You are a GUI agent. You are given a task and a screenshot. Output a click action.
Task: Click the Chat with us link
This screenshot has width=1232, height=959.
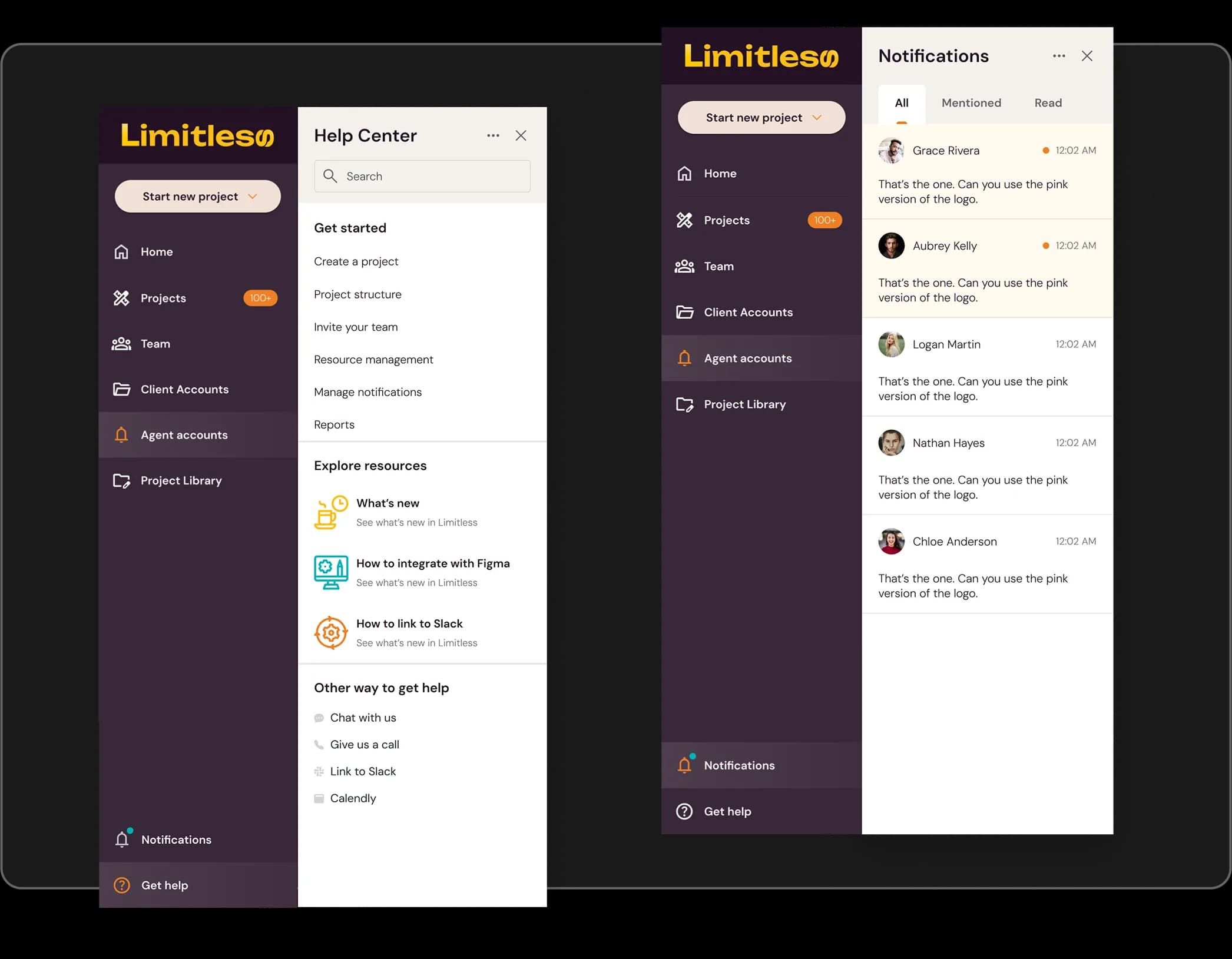[x=363, y=718]
